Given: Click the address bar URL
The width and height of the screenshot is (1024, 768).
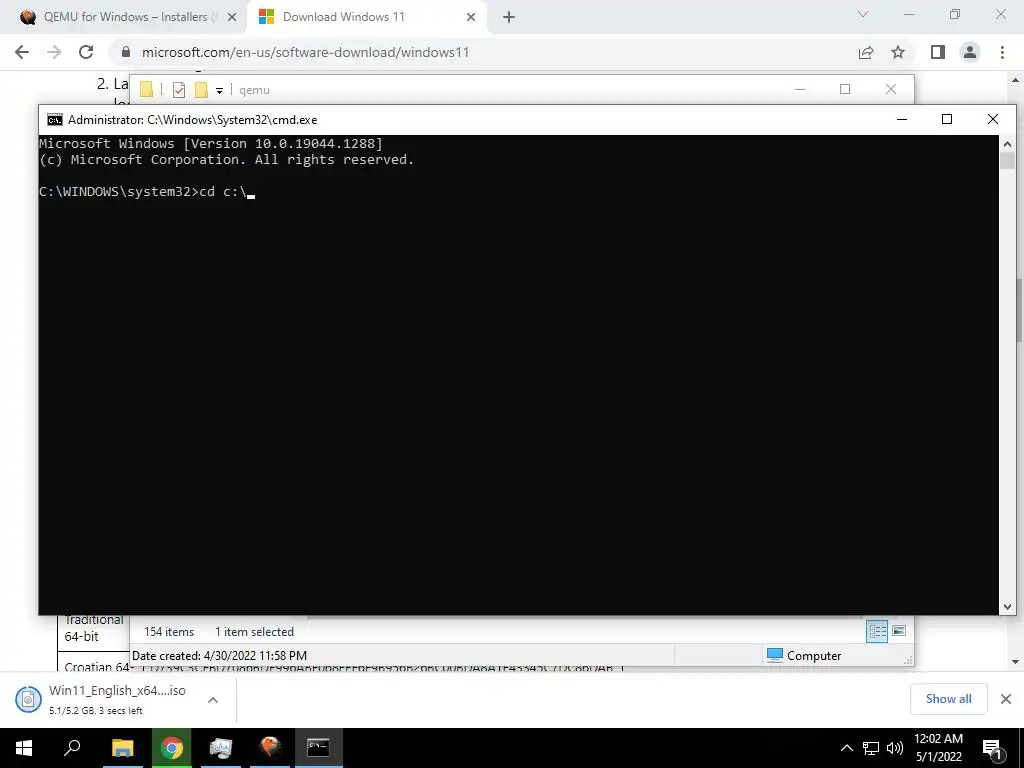Looking at the screenshot, I should pyautogui.click(x=305, y=52).
